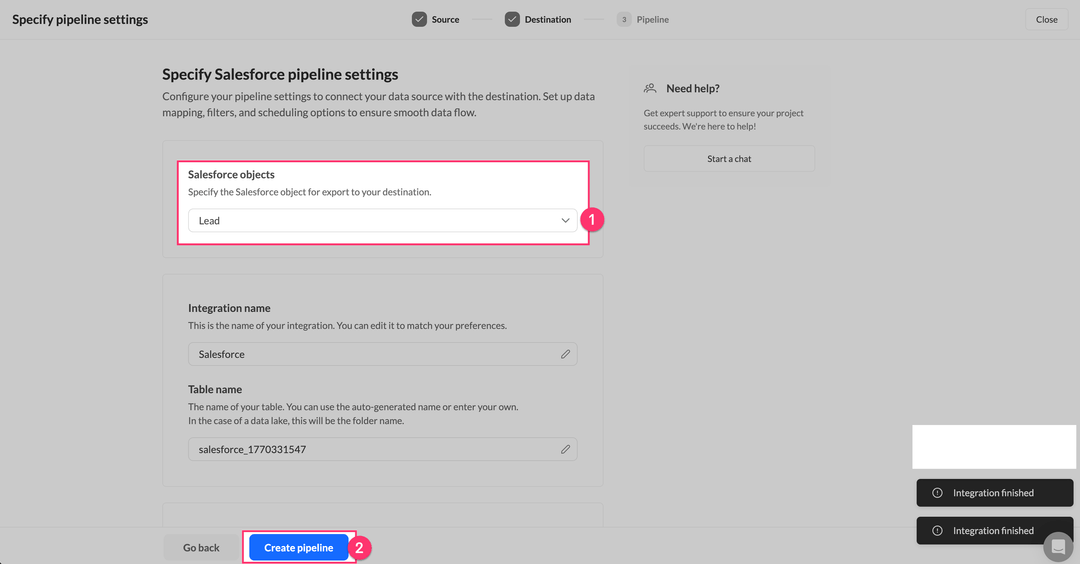
Task: Click the Start a chat button
Action: tap(729, 158)
